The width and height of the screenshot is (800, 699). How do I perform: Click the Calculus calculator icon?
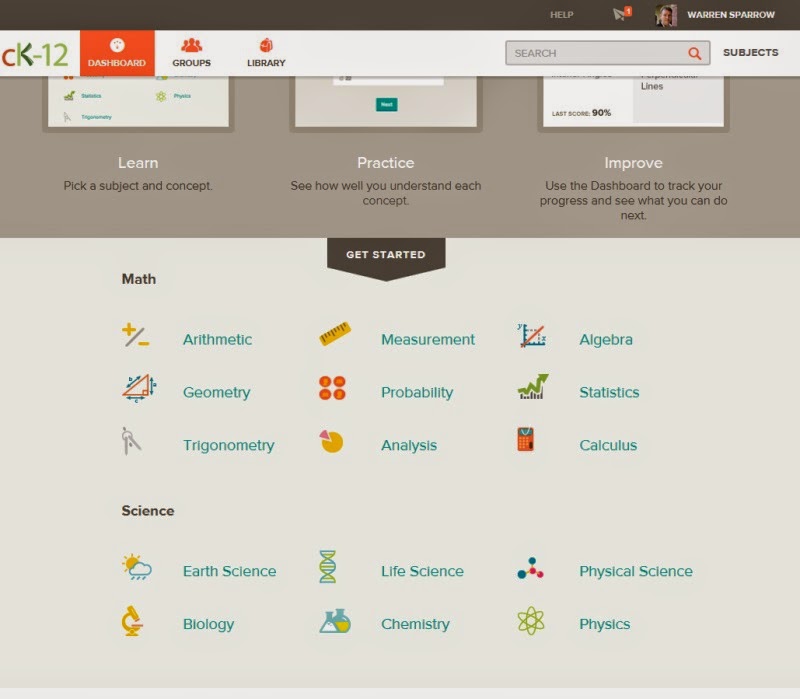pos(526,439)
